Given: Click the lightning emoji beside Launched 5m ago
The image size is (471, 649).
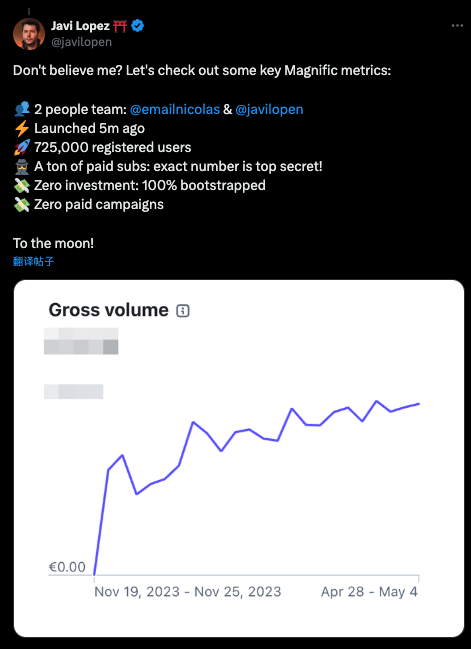Looking at the screenshot, I should pos(22,128).
